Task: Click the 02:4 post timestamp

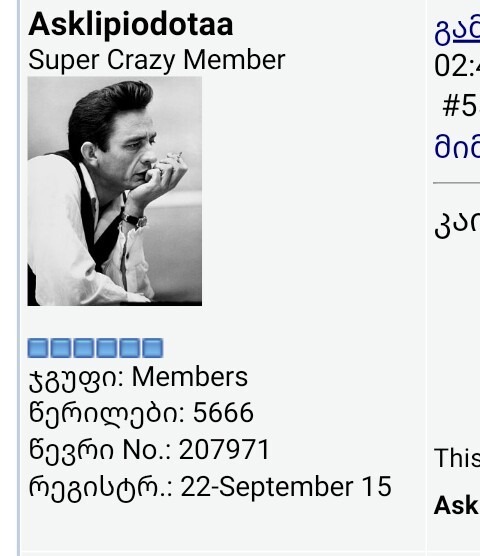Action: [457, 66]
